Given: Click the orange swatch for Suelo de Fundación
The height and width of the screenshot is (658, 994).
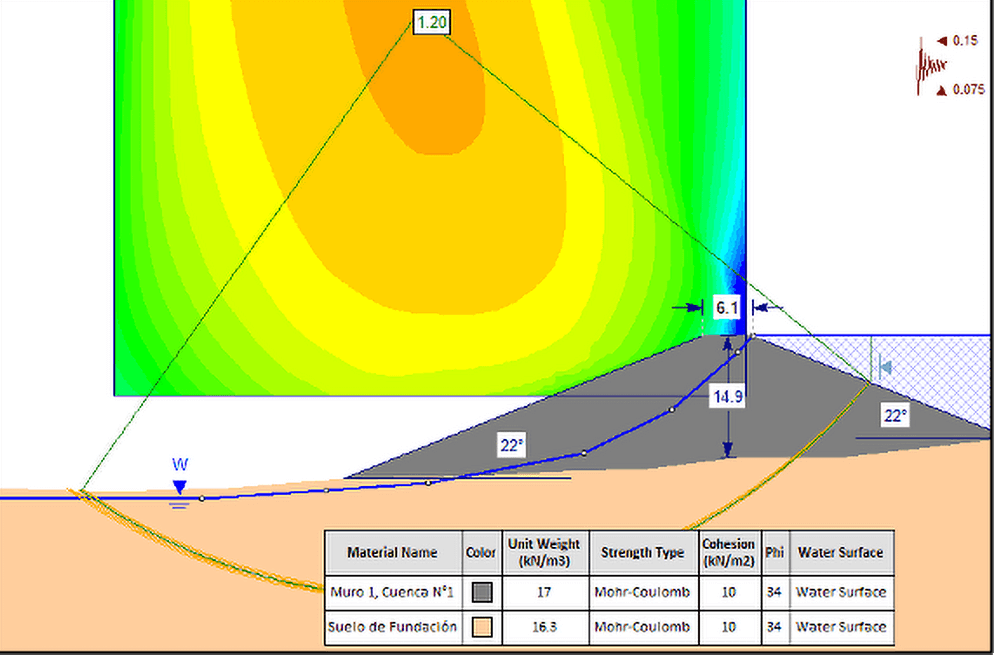Looking at the screenshot, I should point(481,627).
